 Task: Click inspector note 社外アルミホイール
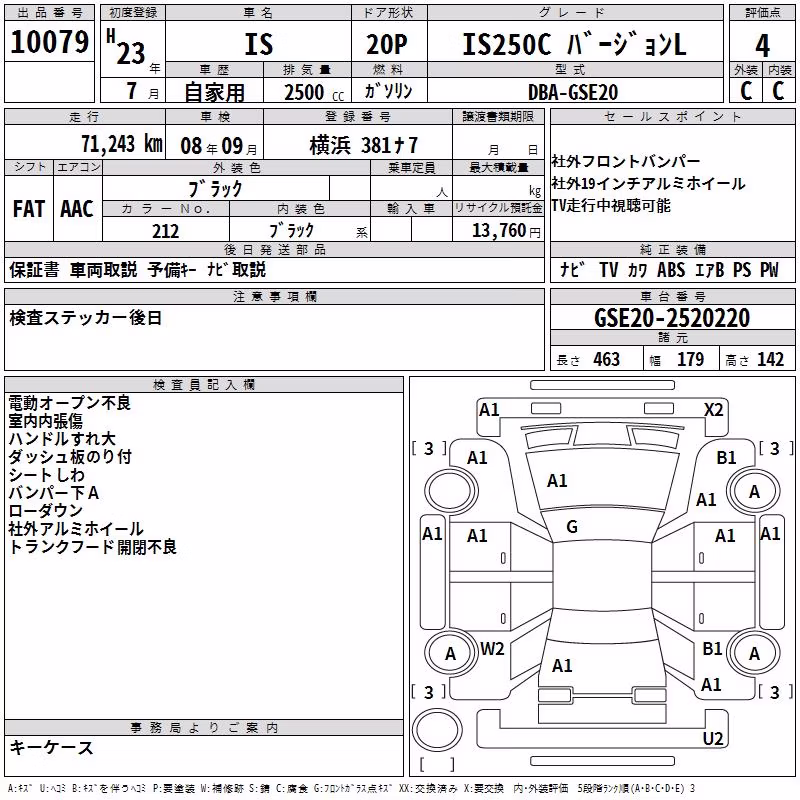click(76, 529)
